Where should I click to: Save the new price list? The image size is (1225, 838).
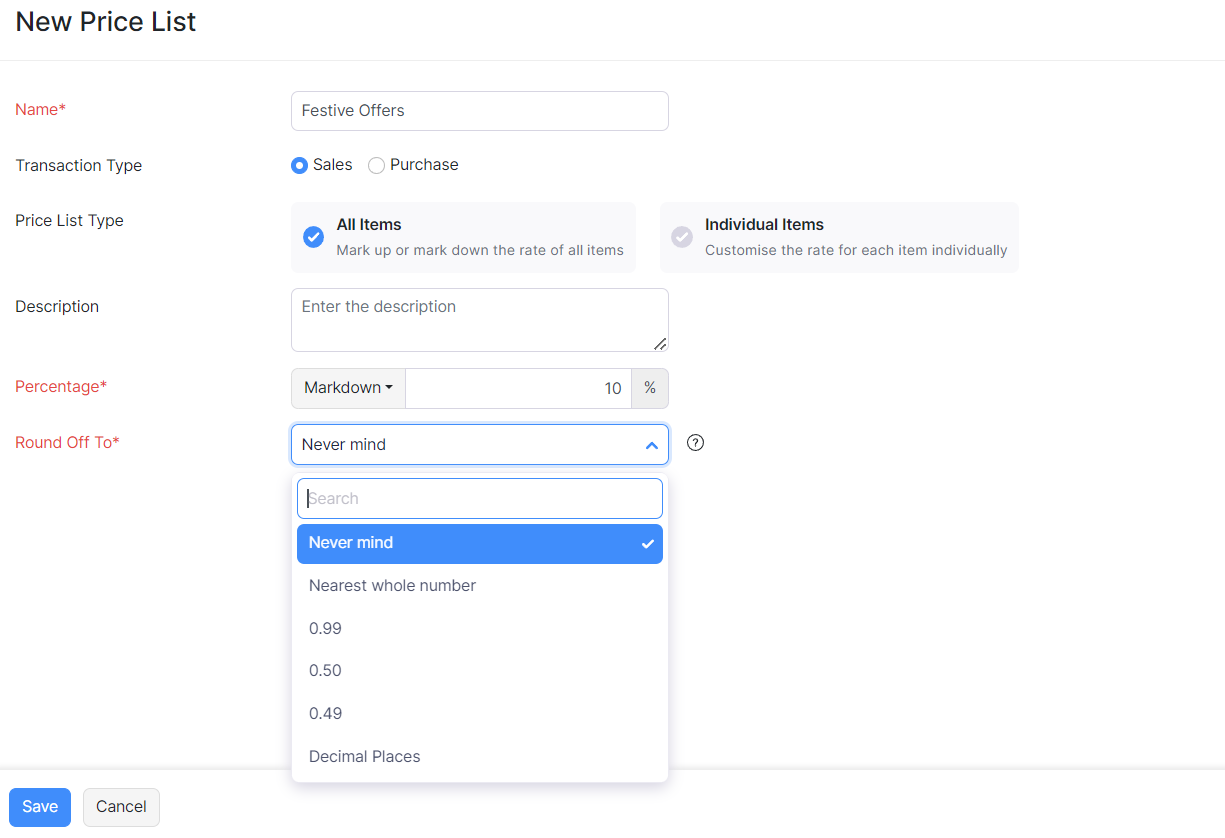[40, 807]
